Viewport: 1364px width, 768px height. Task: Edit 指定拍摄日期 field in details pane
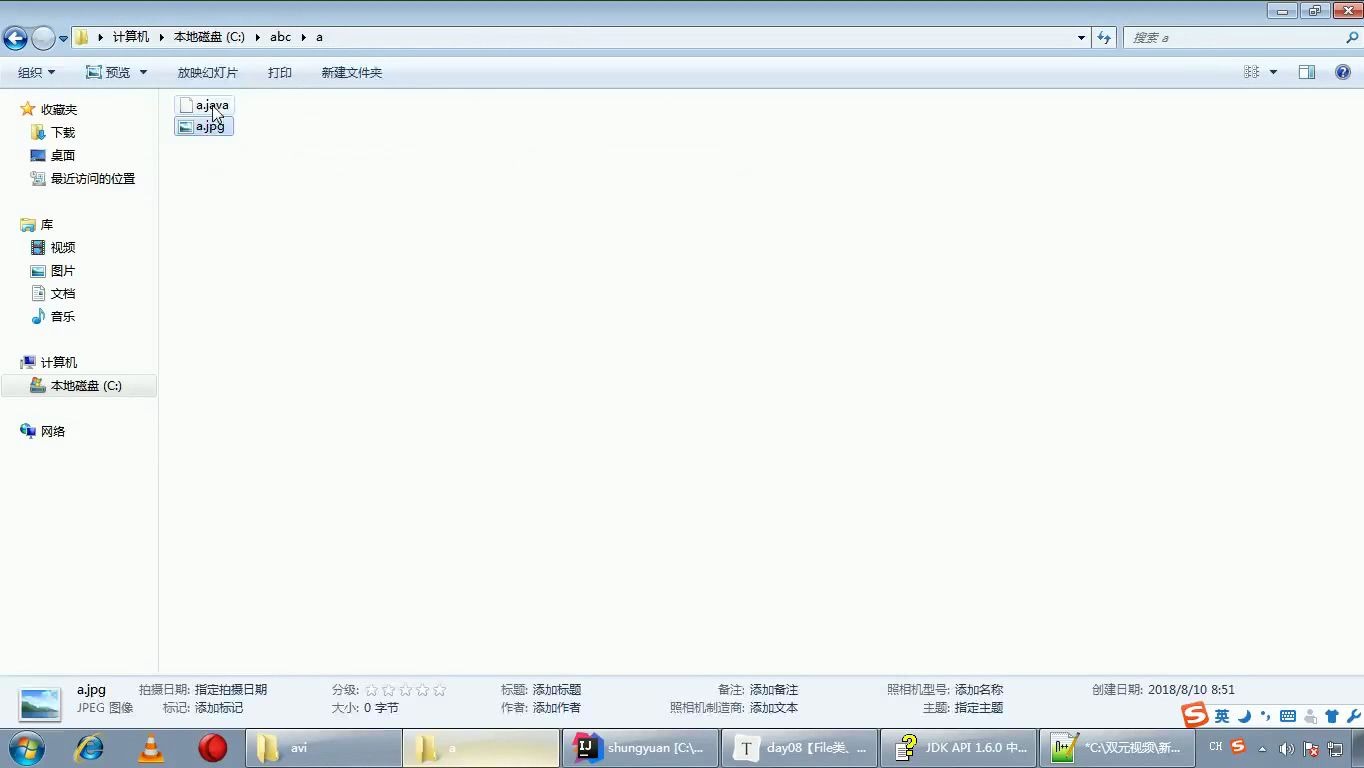231,689
